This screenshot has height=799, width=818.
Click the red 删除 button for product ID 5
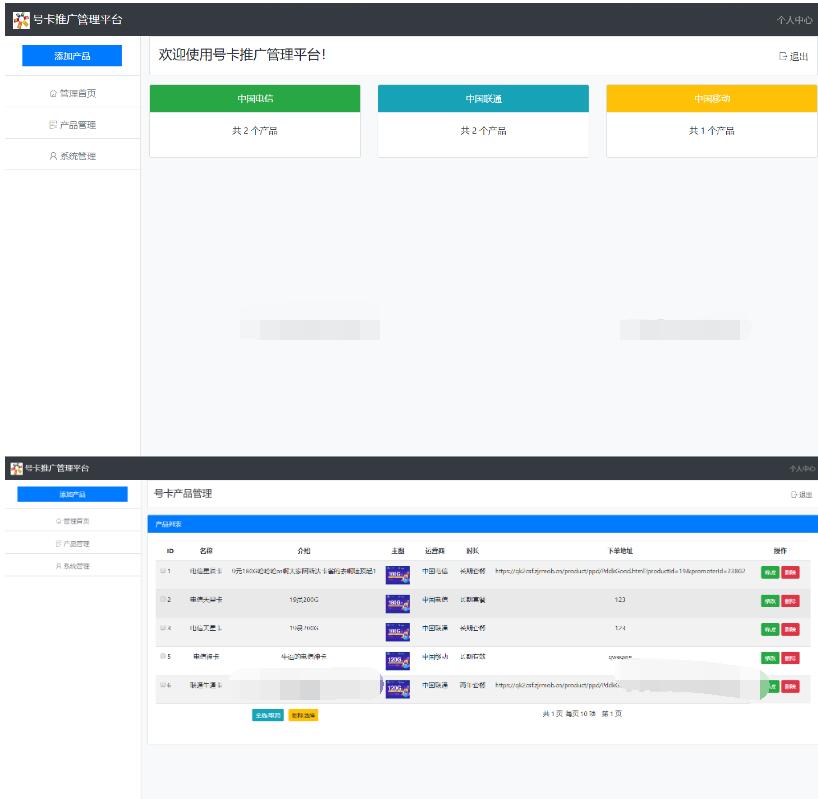click(790, 658)
